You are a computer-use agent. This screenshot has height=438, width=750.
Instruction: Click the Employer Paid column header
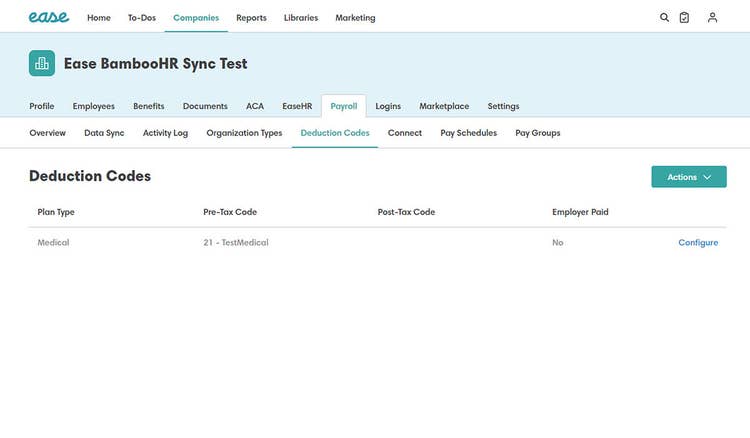tap(580, 212)
